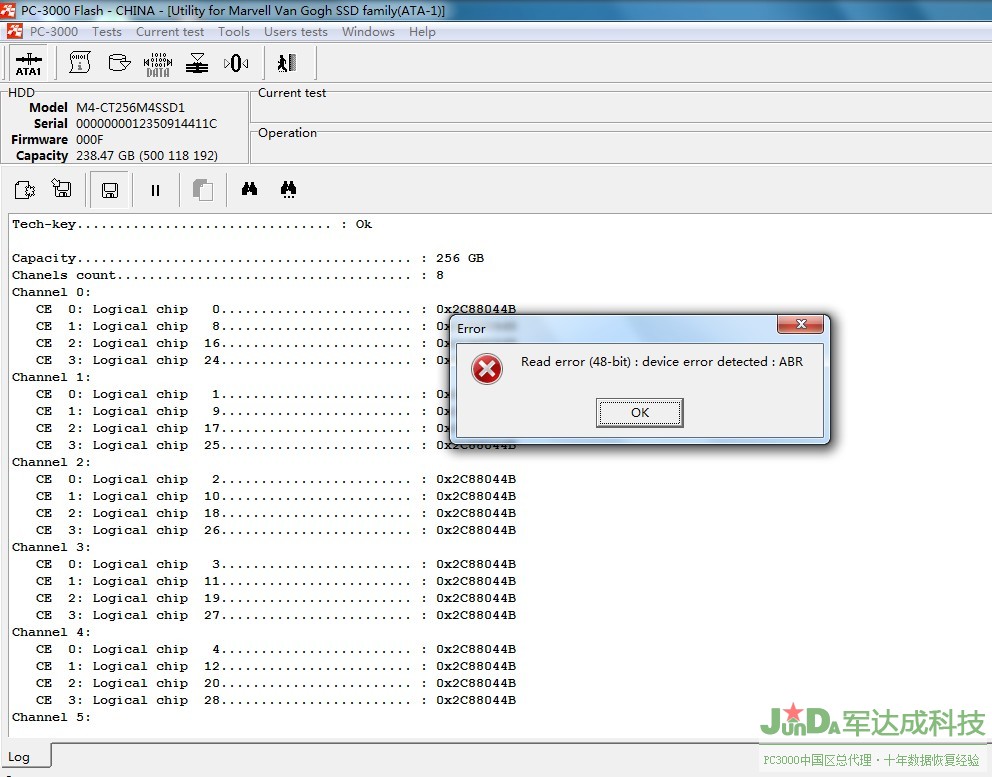Screen dimensions: 992x777
Task: Click the Logical chip 8 log row
Action: [243, 326]
